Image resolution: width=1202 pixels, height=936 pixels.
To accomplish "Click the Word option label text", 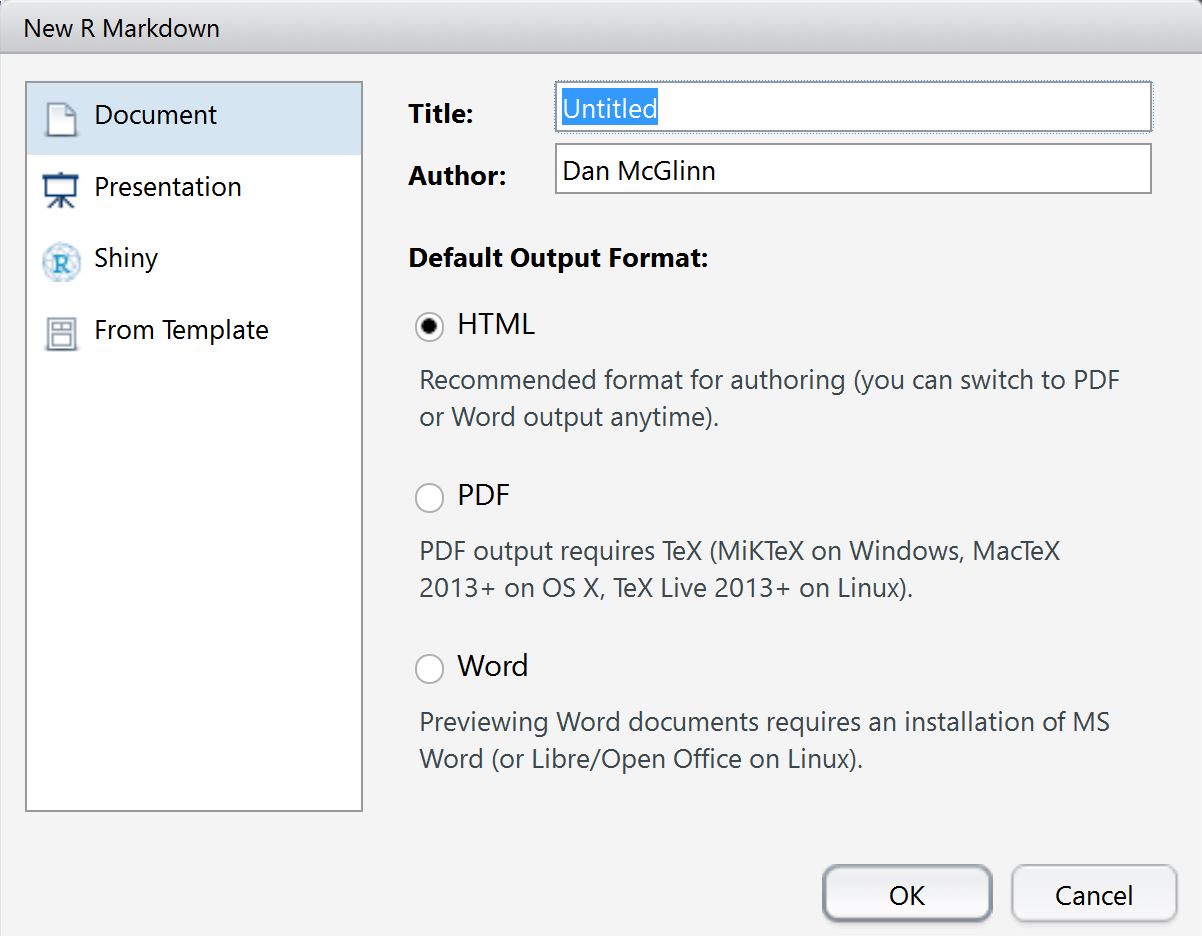I will pos(492,666).
